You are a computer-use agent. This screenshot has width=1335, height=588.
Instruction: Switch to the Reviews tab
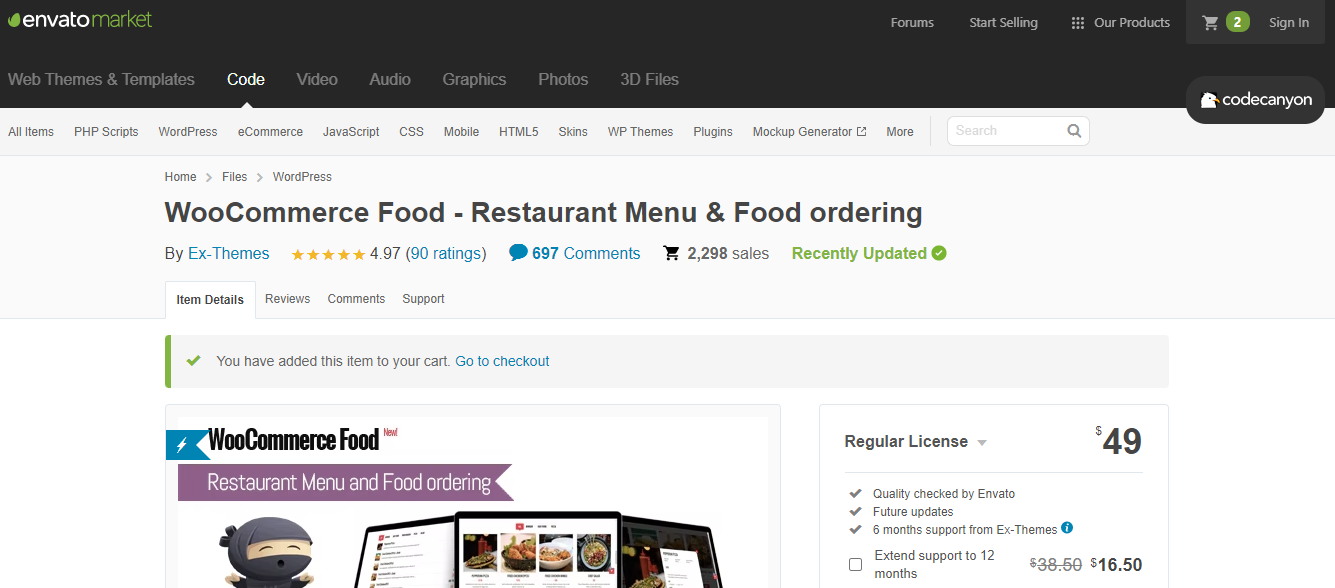(288, 299)
